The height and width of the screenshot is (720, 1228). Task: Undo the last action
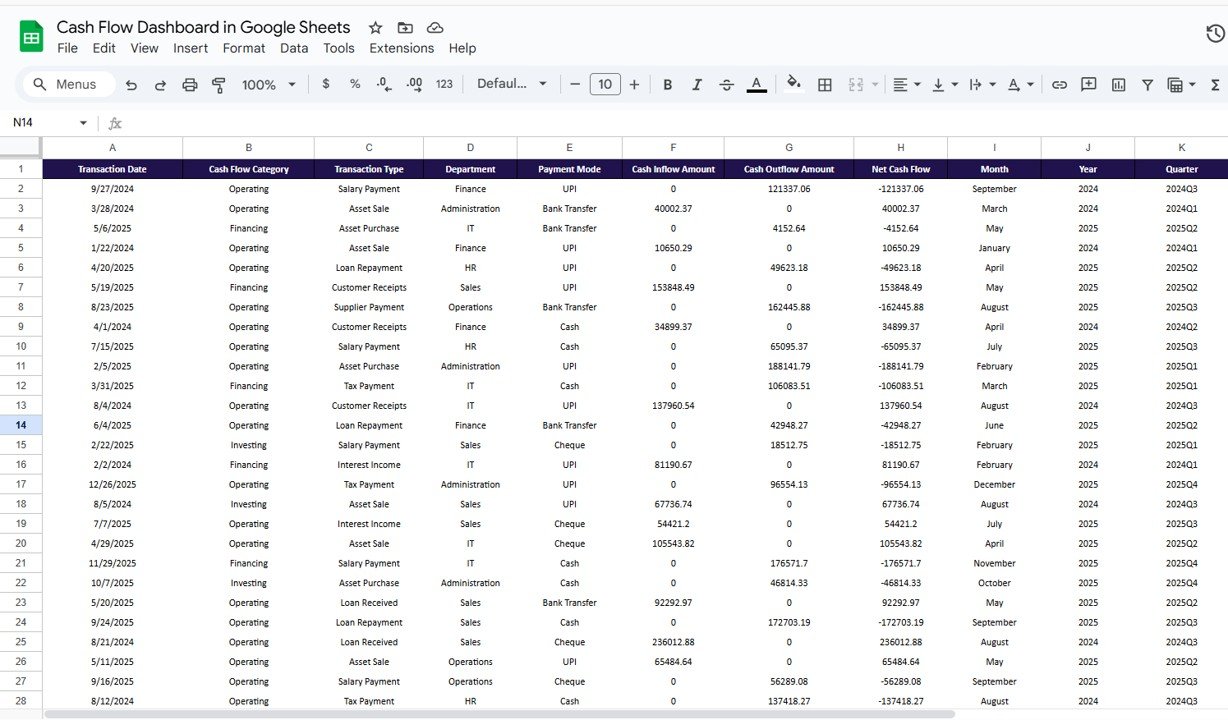[131, 84]
